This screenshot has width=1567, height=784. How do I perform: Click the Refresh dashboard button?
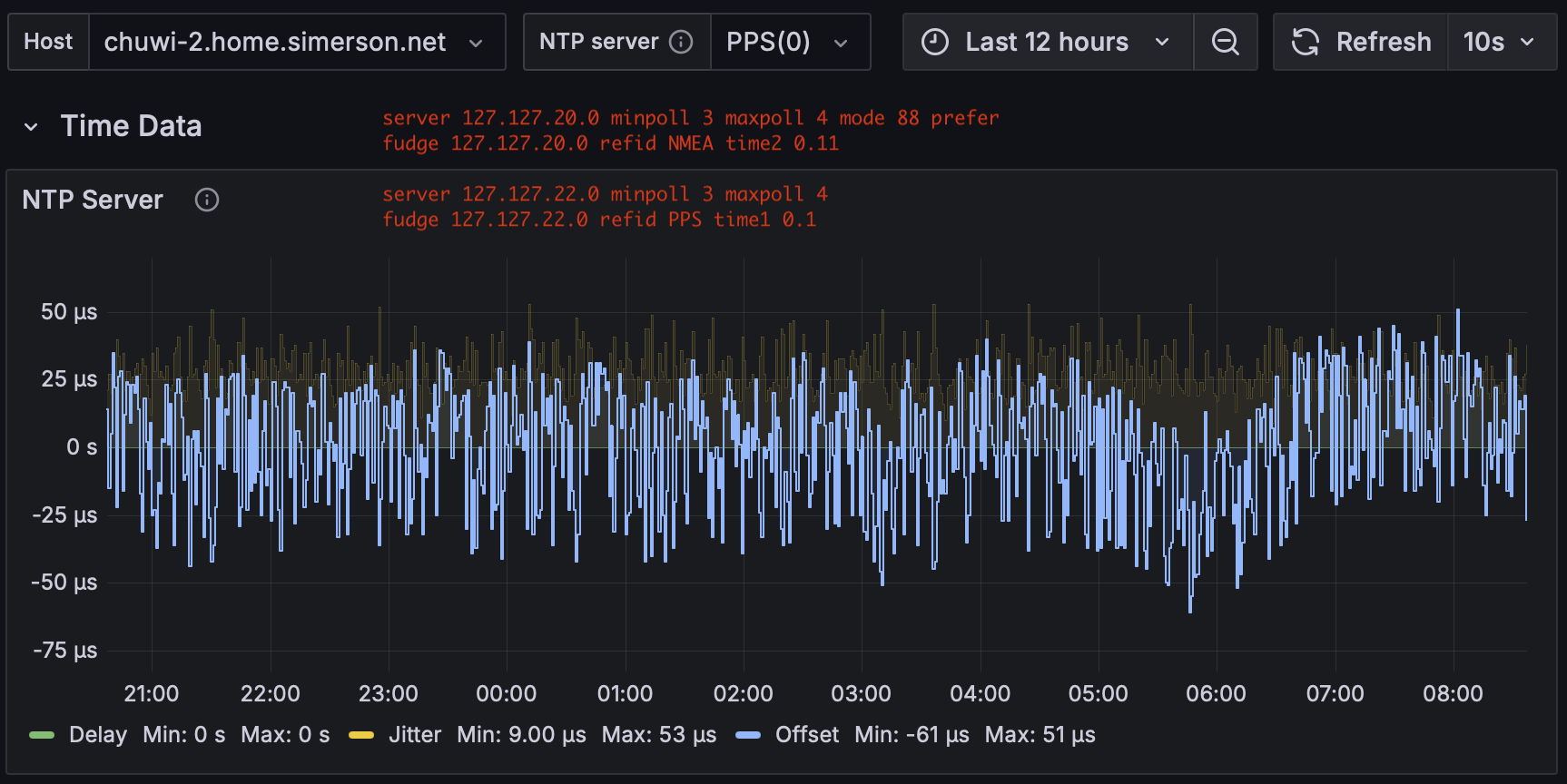tap(1360, 42)
